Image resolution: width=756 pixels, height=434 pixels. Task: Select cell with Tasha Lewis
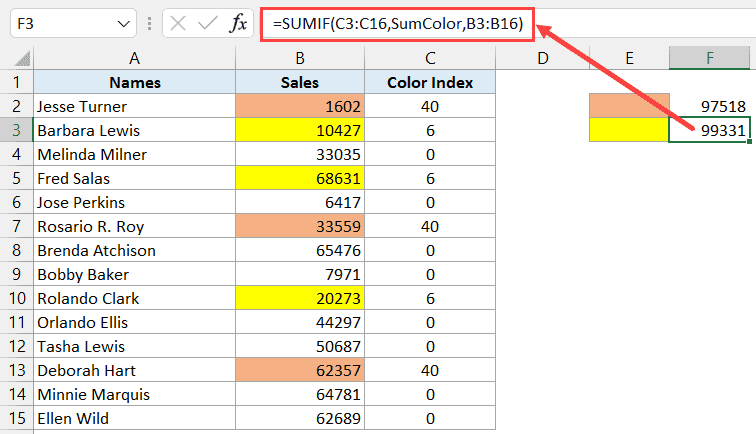[x=135, y=346]
